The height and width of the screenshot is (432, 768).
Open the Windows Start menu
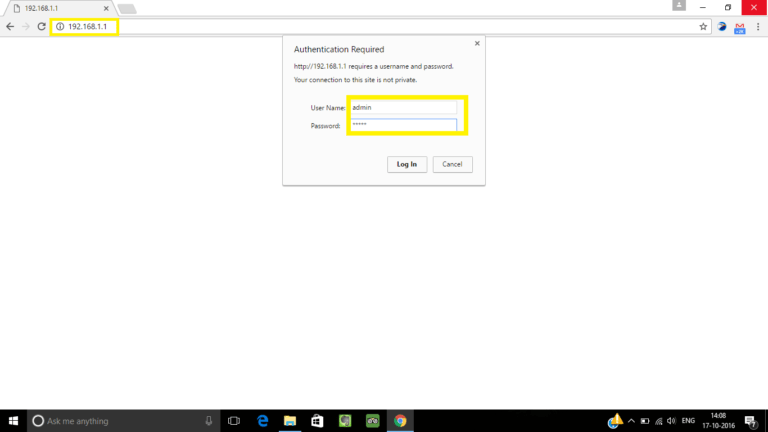pos(13,421)
